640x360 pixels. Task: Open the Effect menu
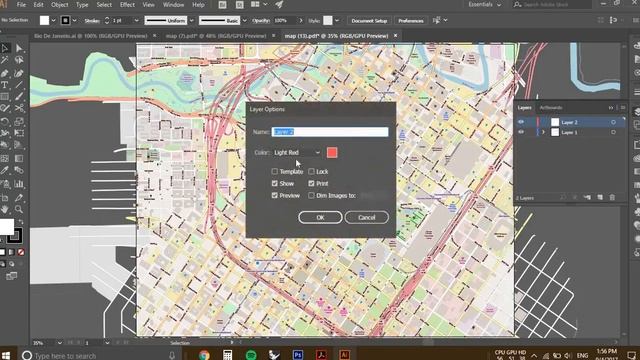pos(127,5)
